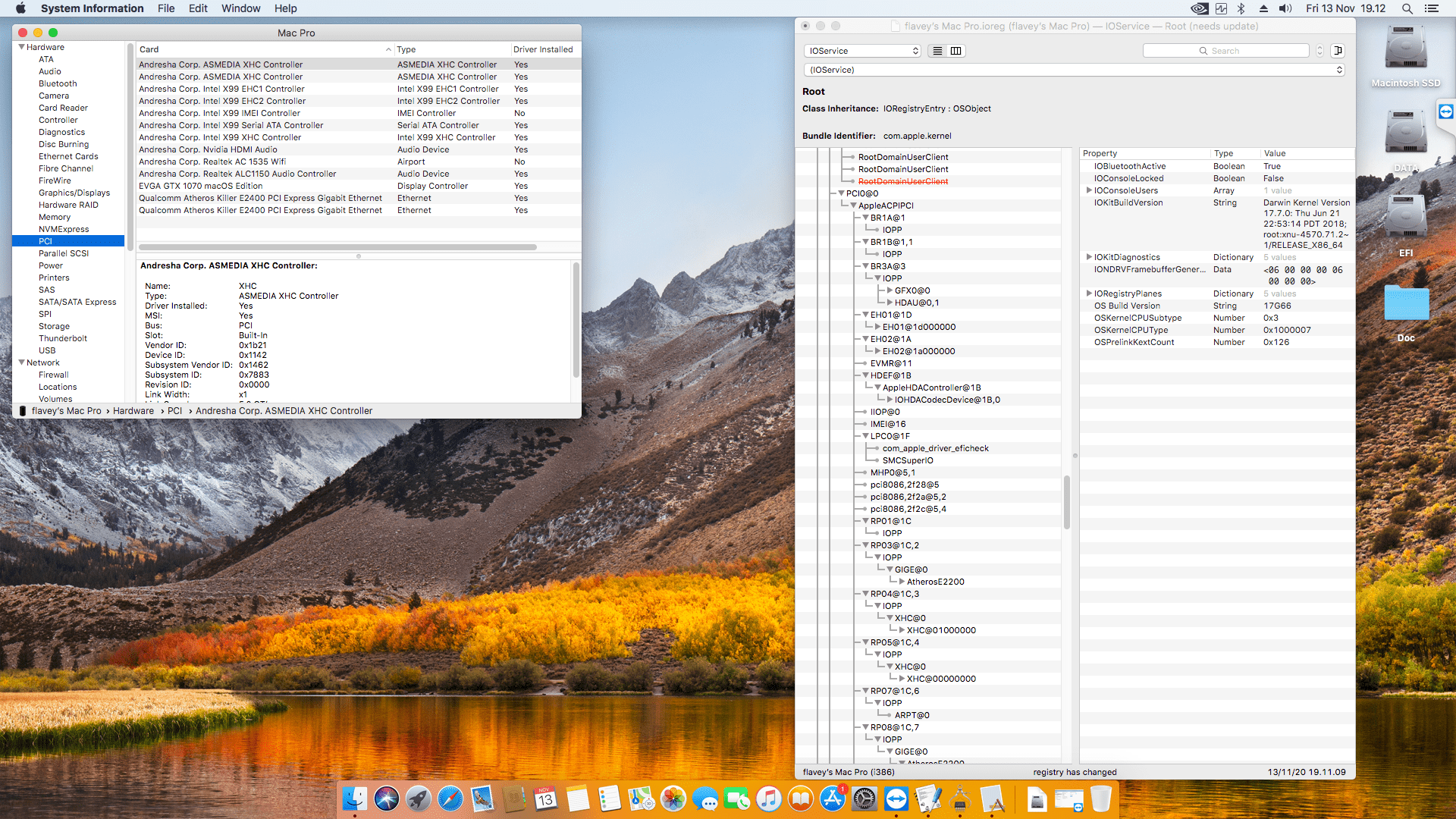The width and height of the screenshot is (1456, 819).
Task: Switch registry view to column mode
Action: pyautogui.click(x=955, y=51)
